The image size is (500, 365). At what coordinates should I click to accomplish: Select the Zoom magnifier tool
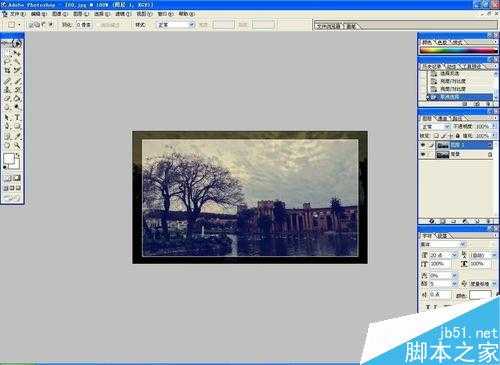click(x=17, y=145)
